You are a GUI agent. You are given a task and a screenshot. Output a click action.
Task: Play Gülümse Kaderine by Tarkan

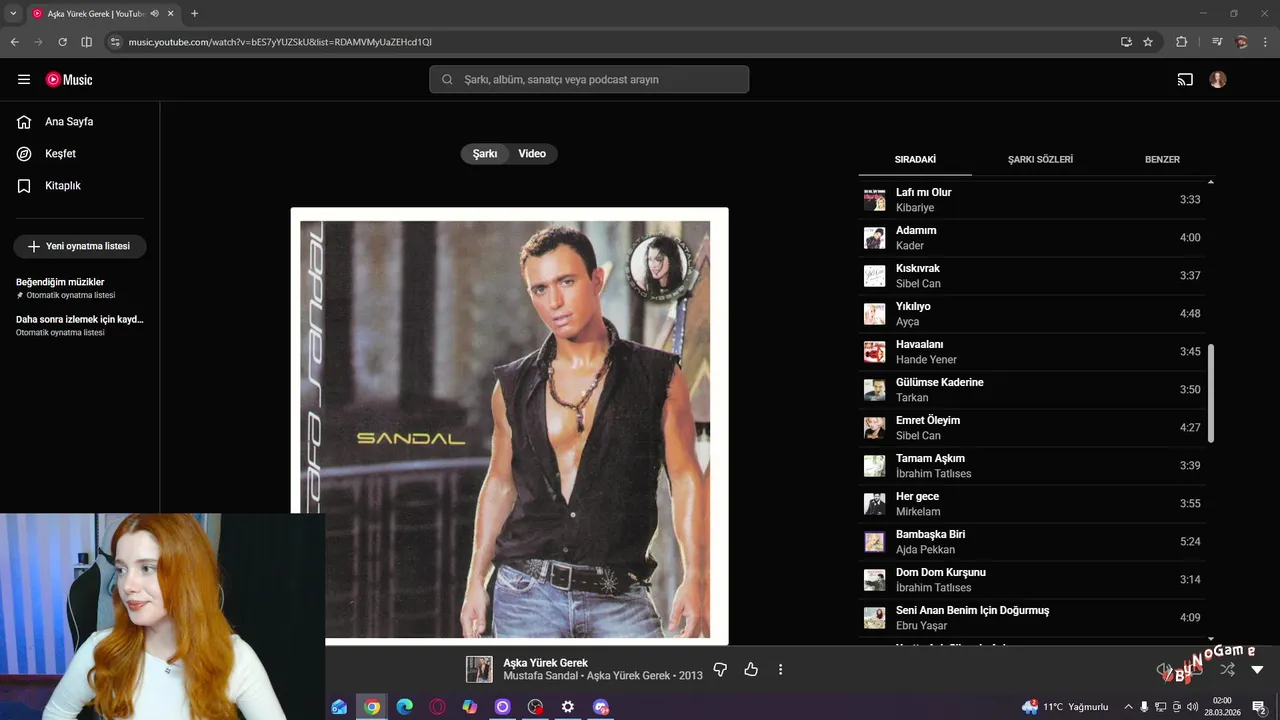click(x=1032, y=390)
